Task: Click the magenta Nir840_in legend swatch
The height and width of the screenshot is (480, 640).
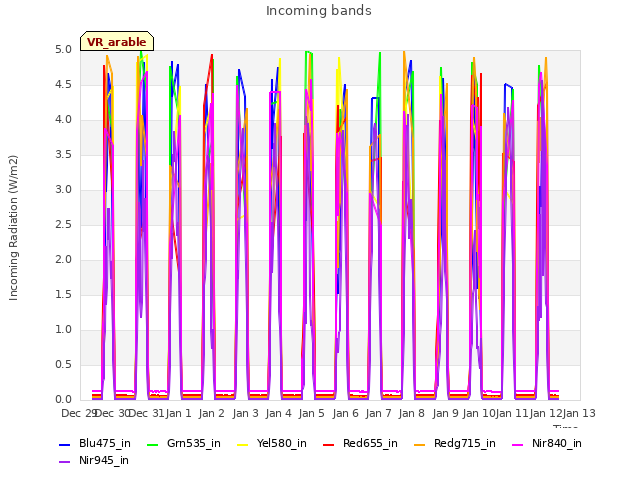Action: [x=518, y=444]
